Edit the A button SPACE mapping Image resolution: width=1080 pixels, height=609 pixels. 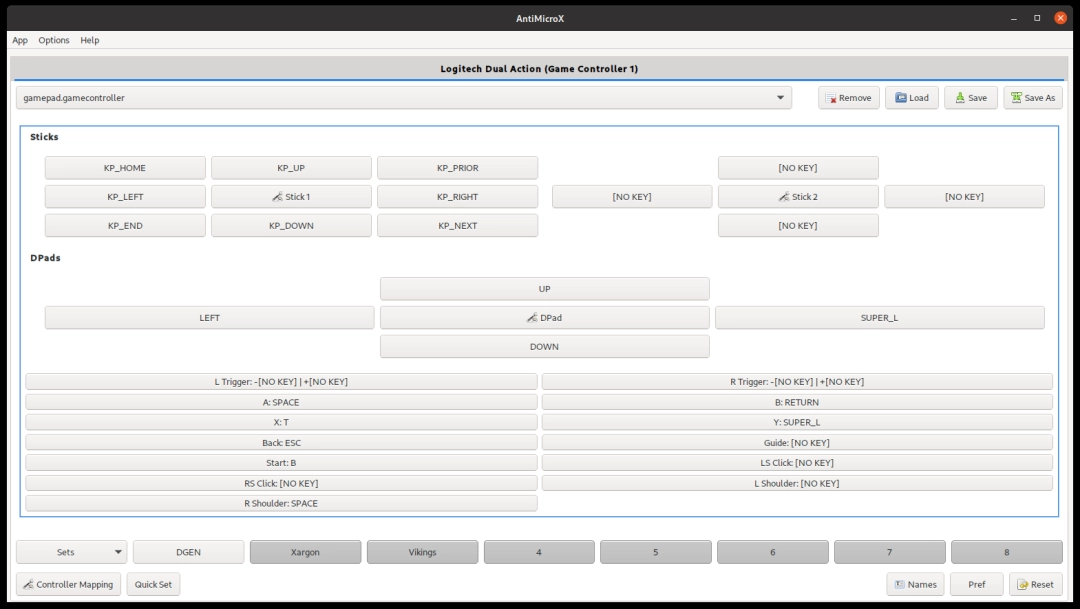283,401
